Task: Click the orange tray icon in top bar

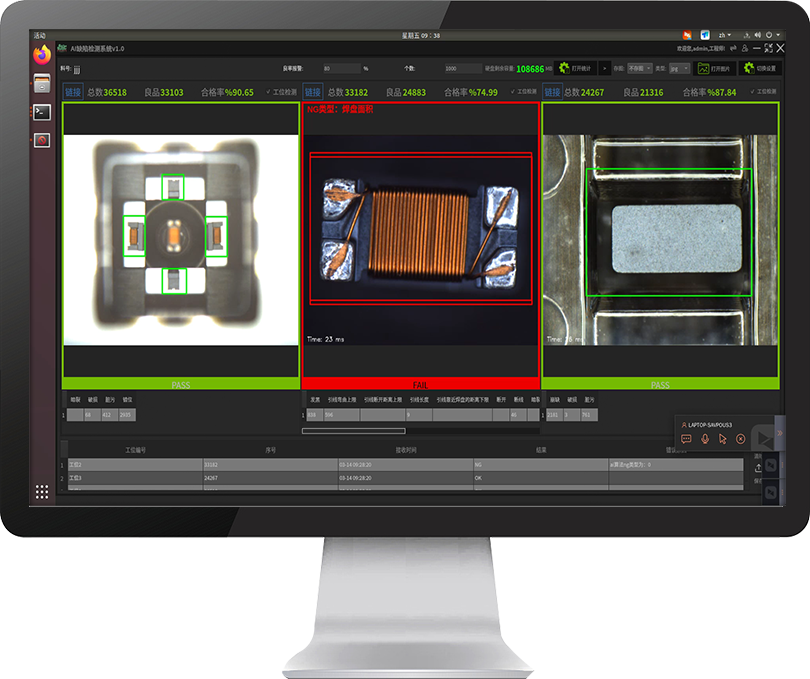Action: (x=687, y=35)
